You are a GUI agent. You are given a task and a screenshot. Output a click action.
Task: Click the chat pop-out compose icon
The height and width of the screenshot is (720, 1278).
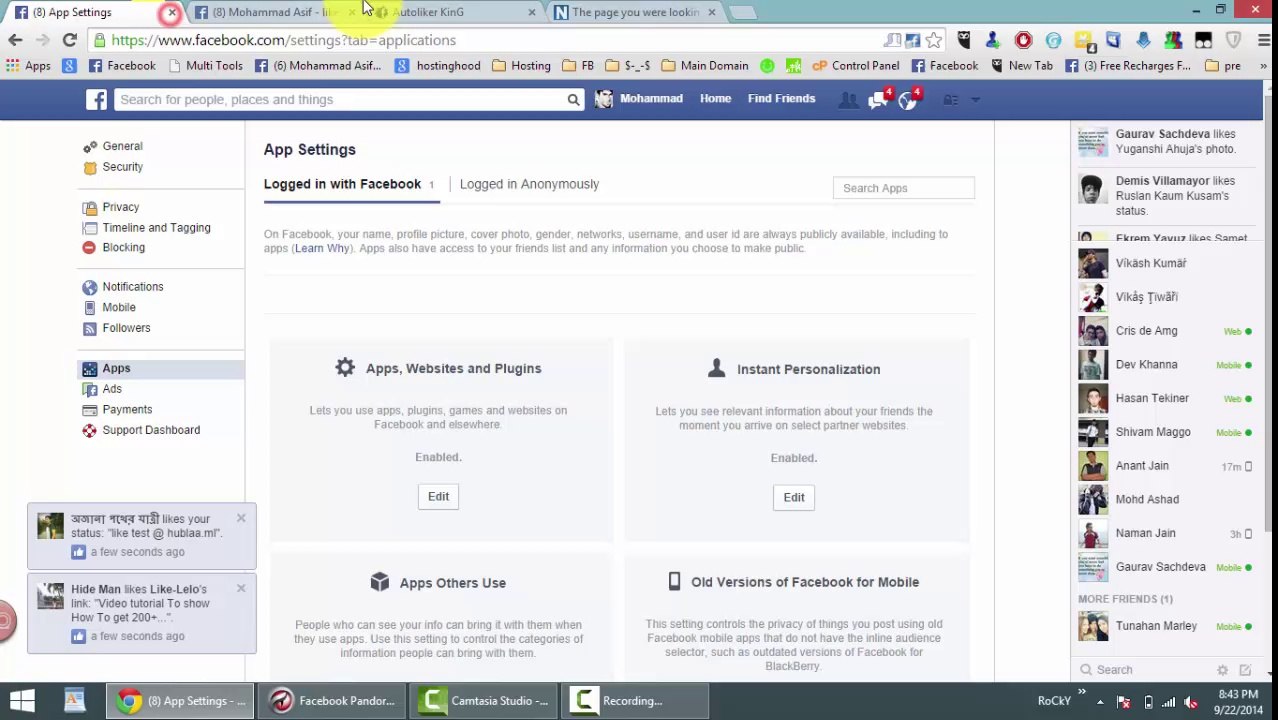click(x=1245, y=670)
